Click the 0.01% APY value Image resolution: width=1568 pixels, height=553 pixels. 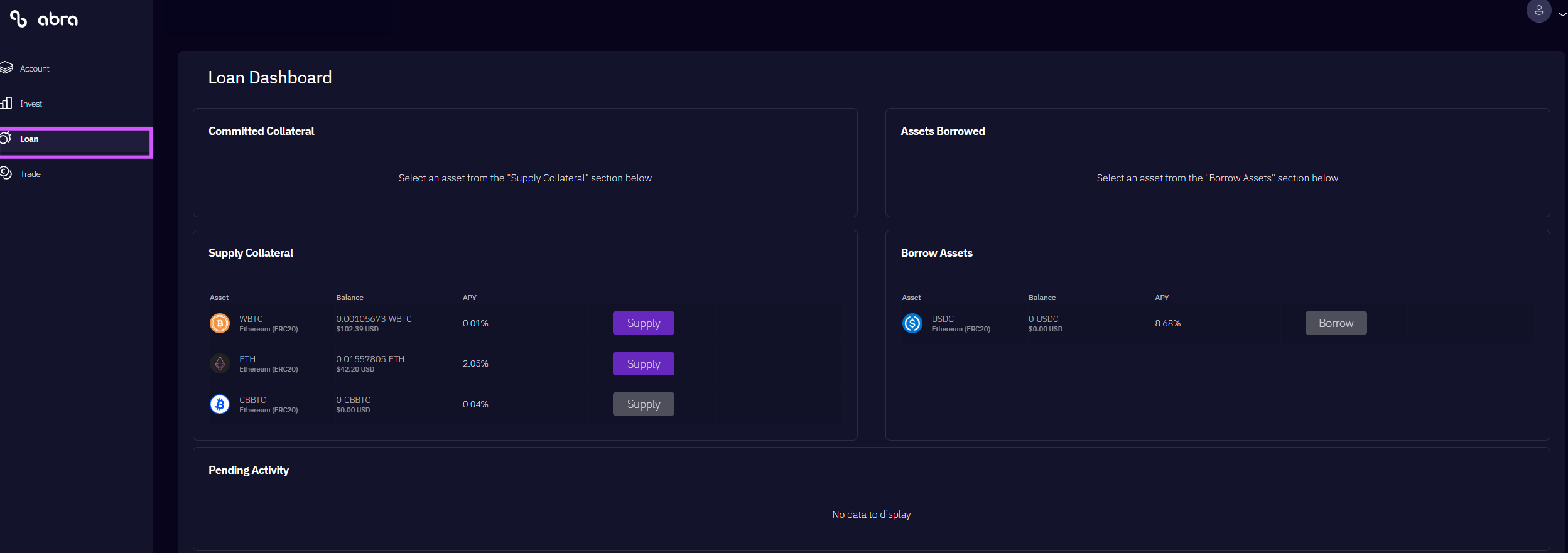pyautogui.click(x=475, y=323)
